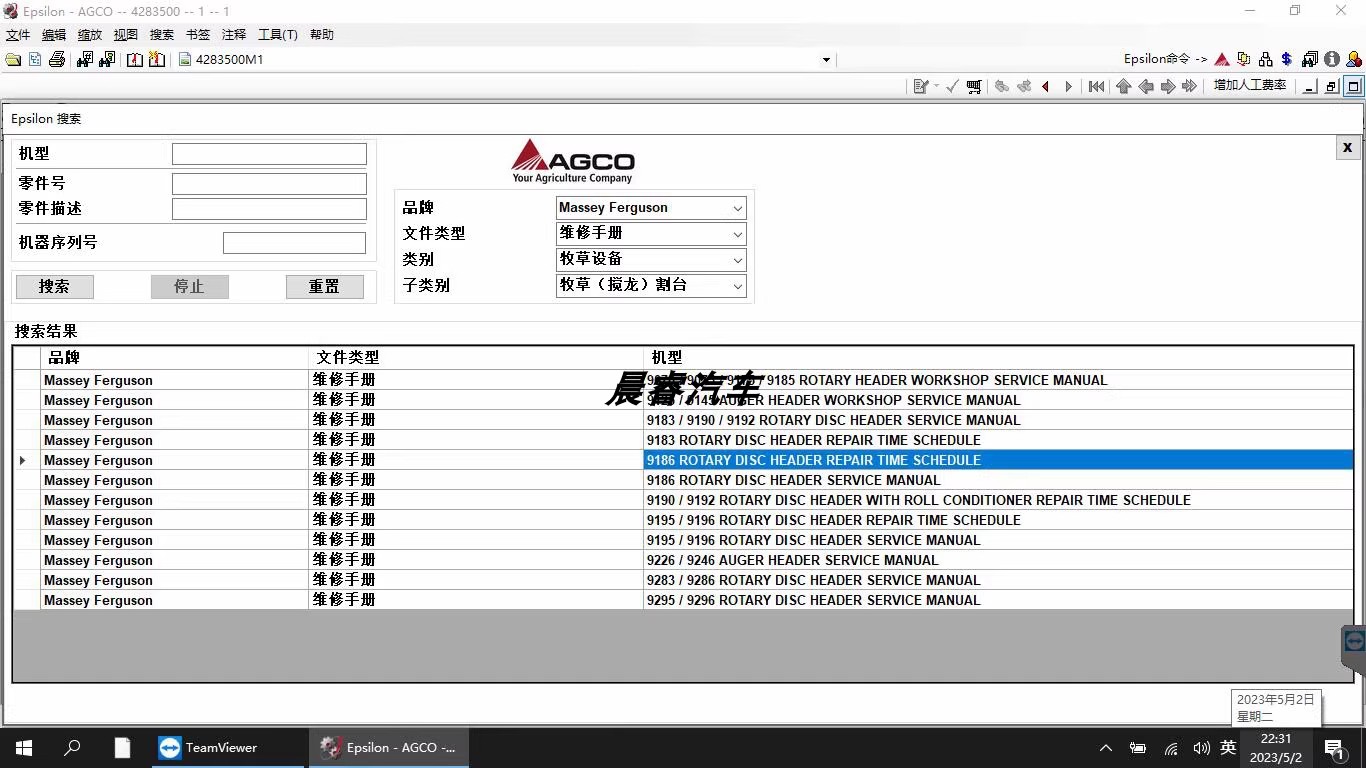Screen dimensions: 1366x768
Task: Click the hierarchy tree icon in toolbar
Action: 1266,60
